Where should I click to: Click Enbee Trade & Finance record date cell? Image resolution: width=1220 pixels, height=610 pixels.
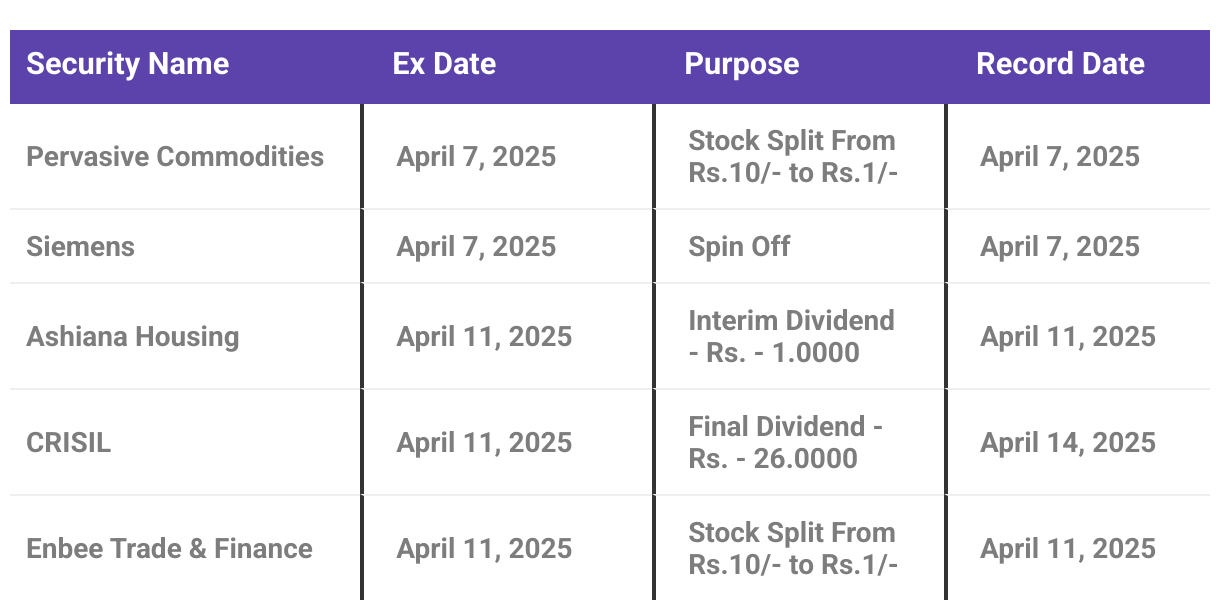tap(1068, 549)
